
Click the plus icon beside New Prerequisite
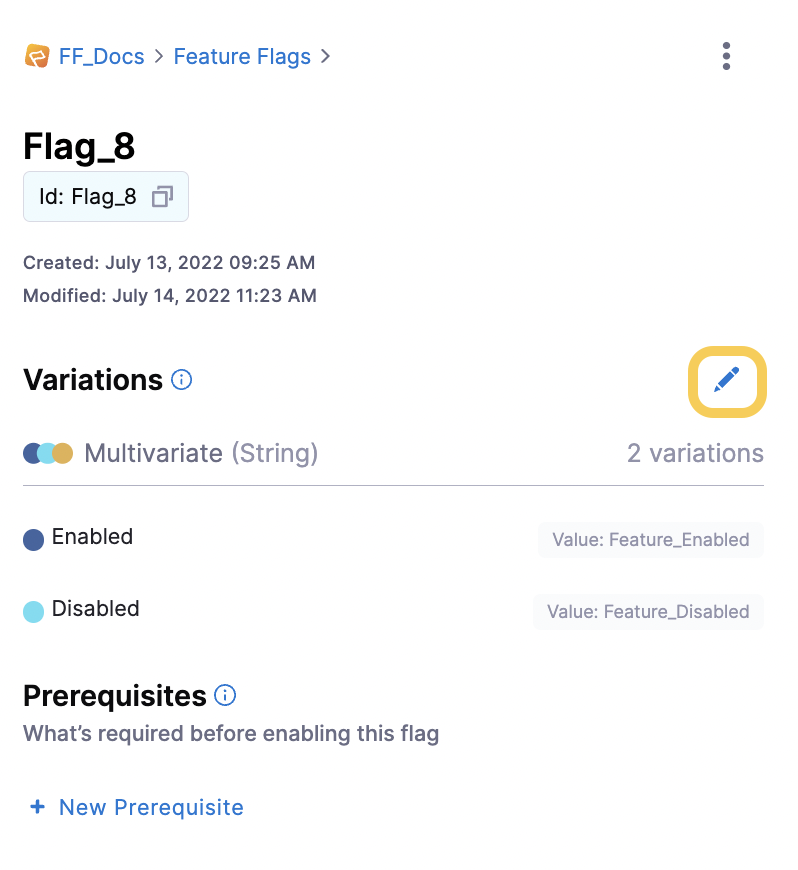click(x=37, y=807)
